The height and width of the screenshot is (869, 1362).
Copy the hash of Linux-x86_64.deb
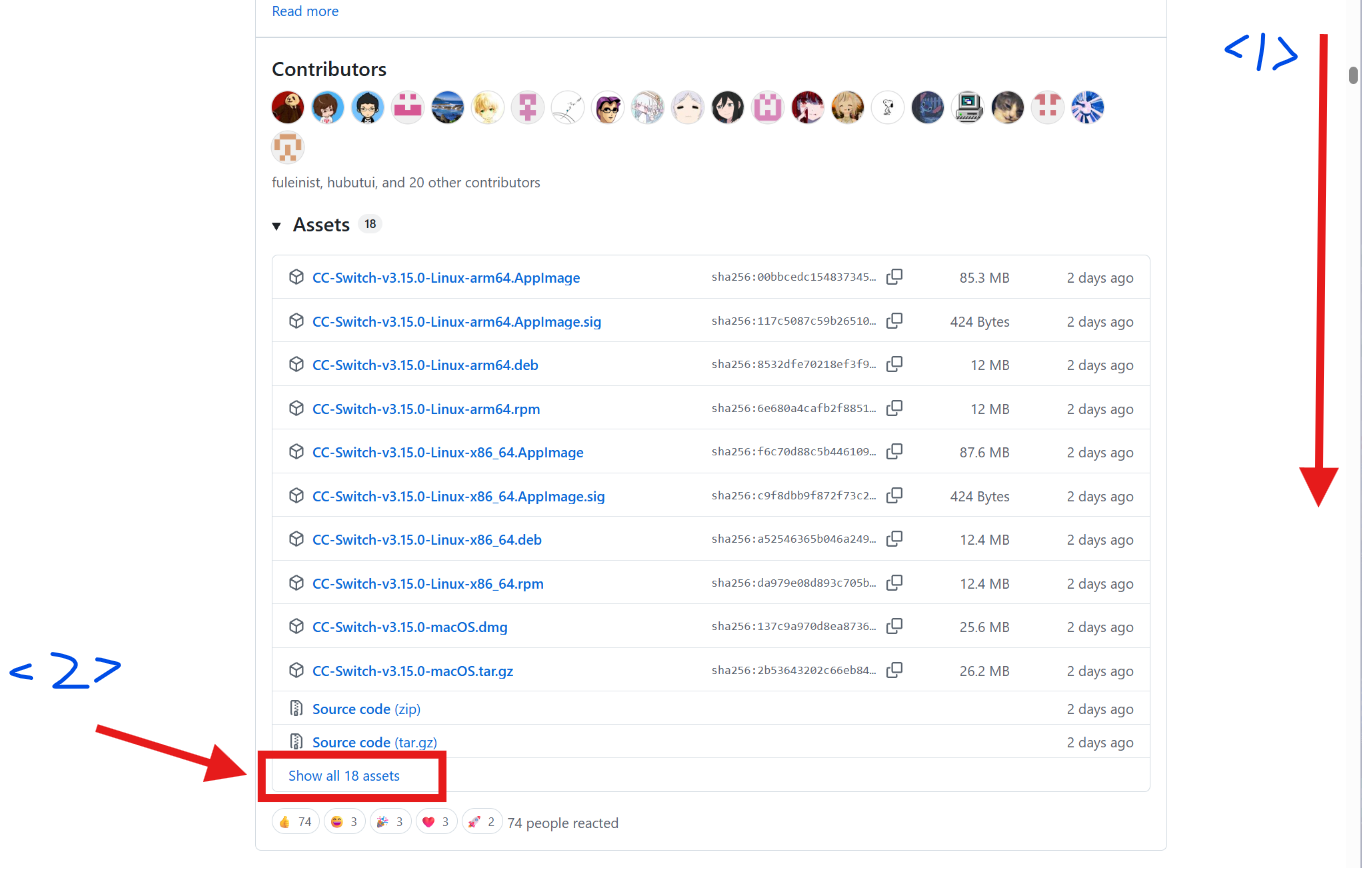click(x=894, y=539)
